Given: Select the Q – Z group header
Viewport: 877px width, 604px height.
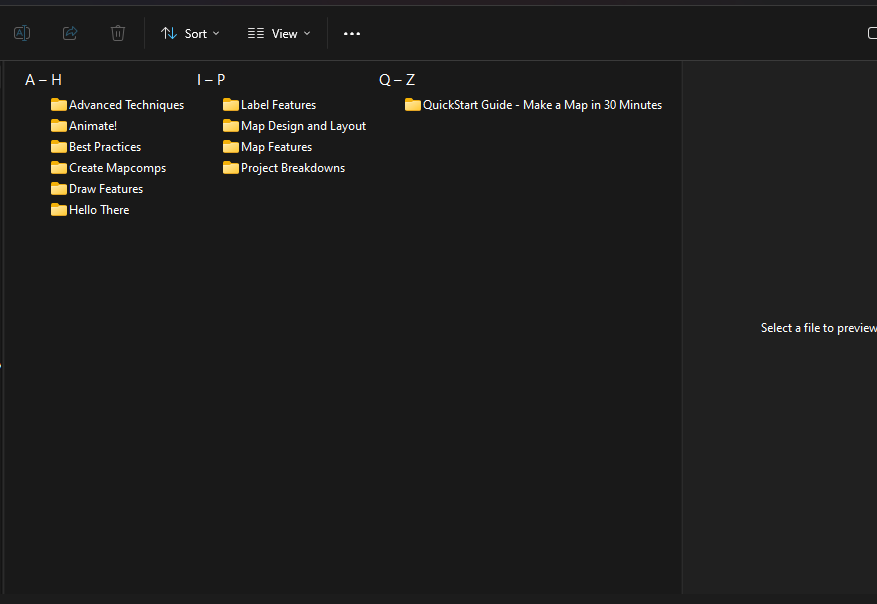Looking at the screenshot, I should click(396, 80).
